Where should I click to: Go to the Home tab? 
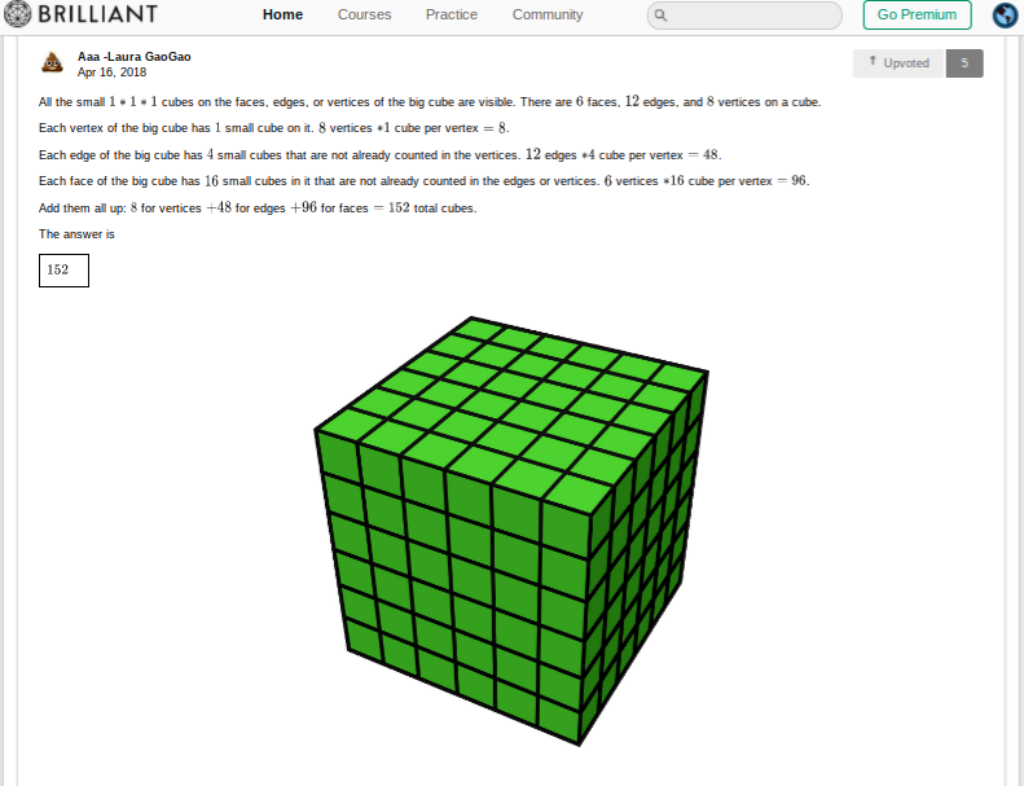click(283, 15)
